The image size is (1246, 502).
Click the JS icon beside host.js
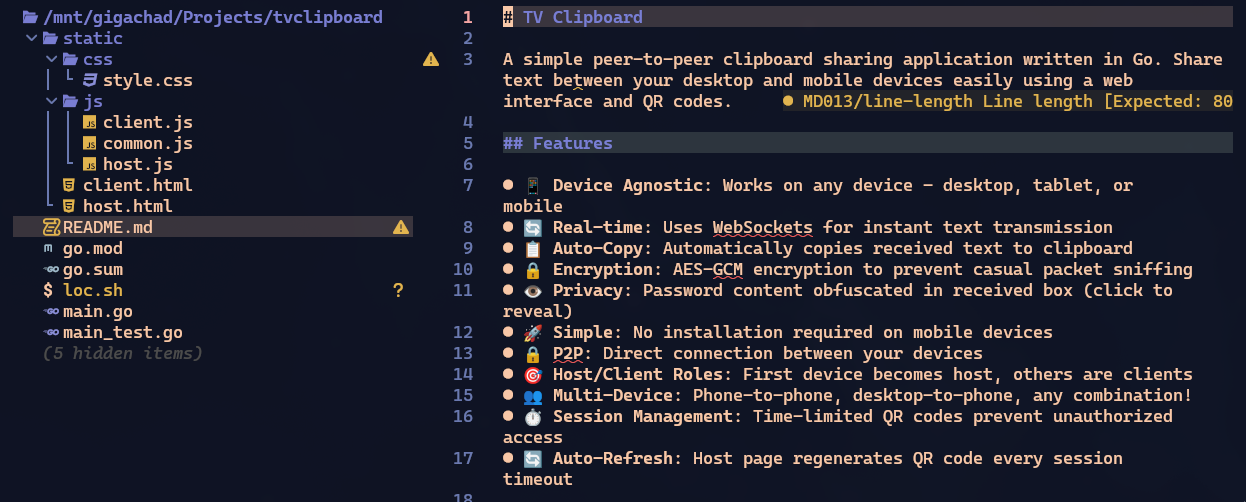(90, 164)
